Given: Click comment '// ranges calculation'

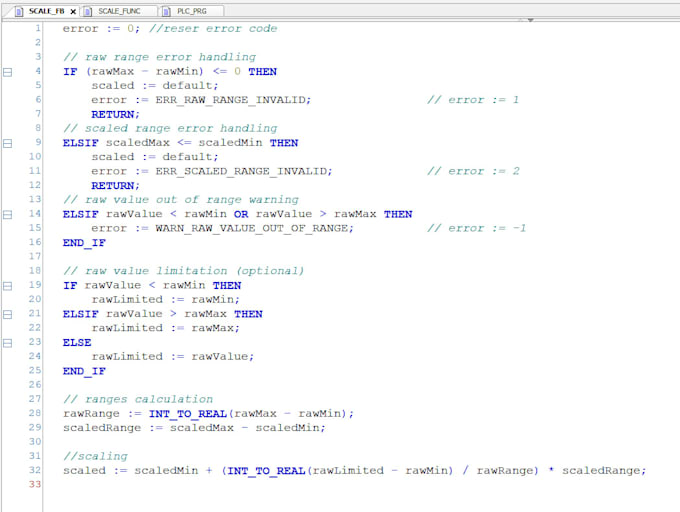Looking at the screenshot, I should pos(138,399).
